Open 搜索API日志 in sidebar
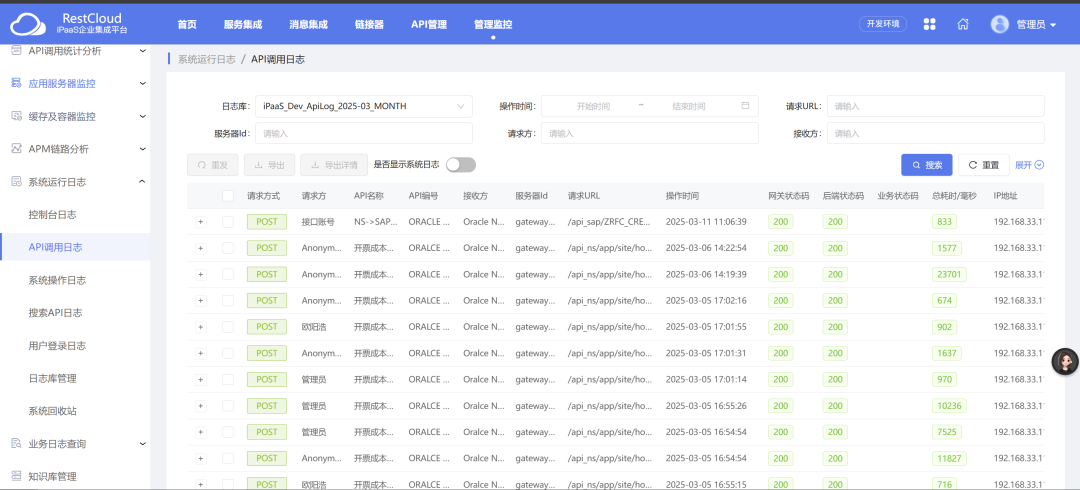Screen dimensions: 1080x490 click(56, 313)
